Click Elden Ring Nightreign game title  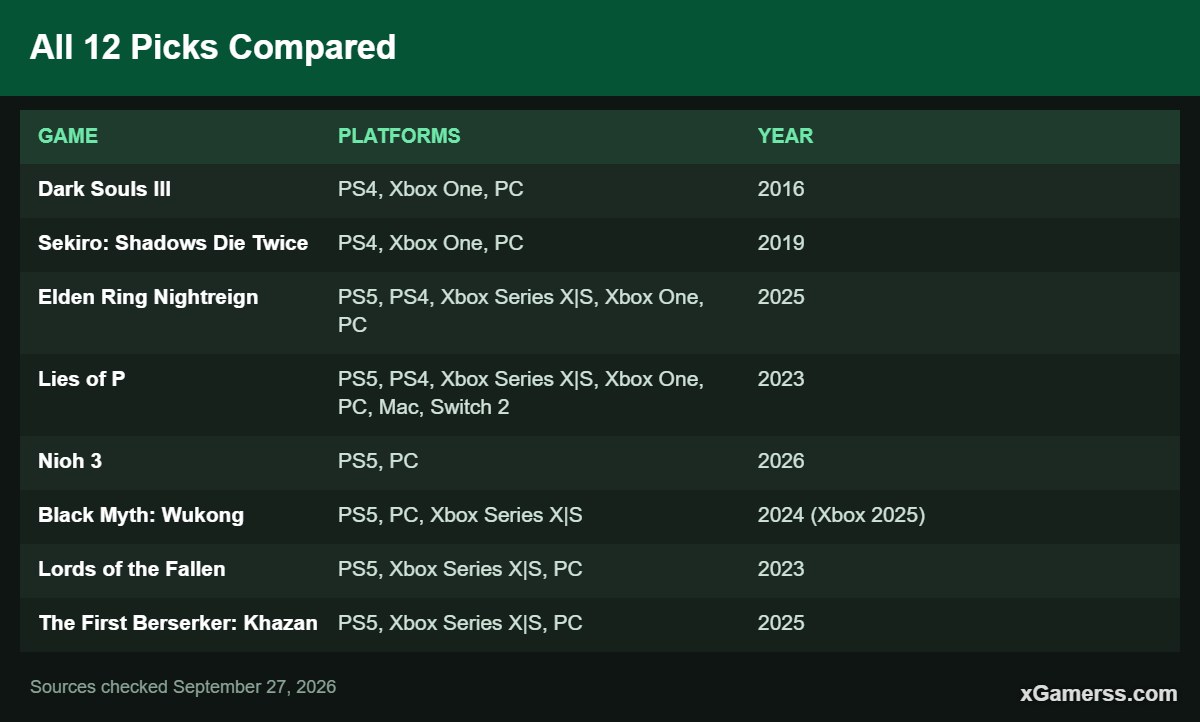(148, 297)
